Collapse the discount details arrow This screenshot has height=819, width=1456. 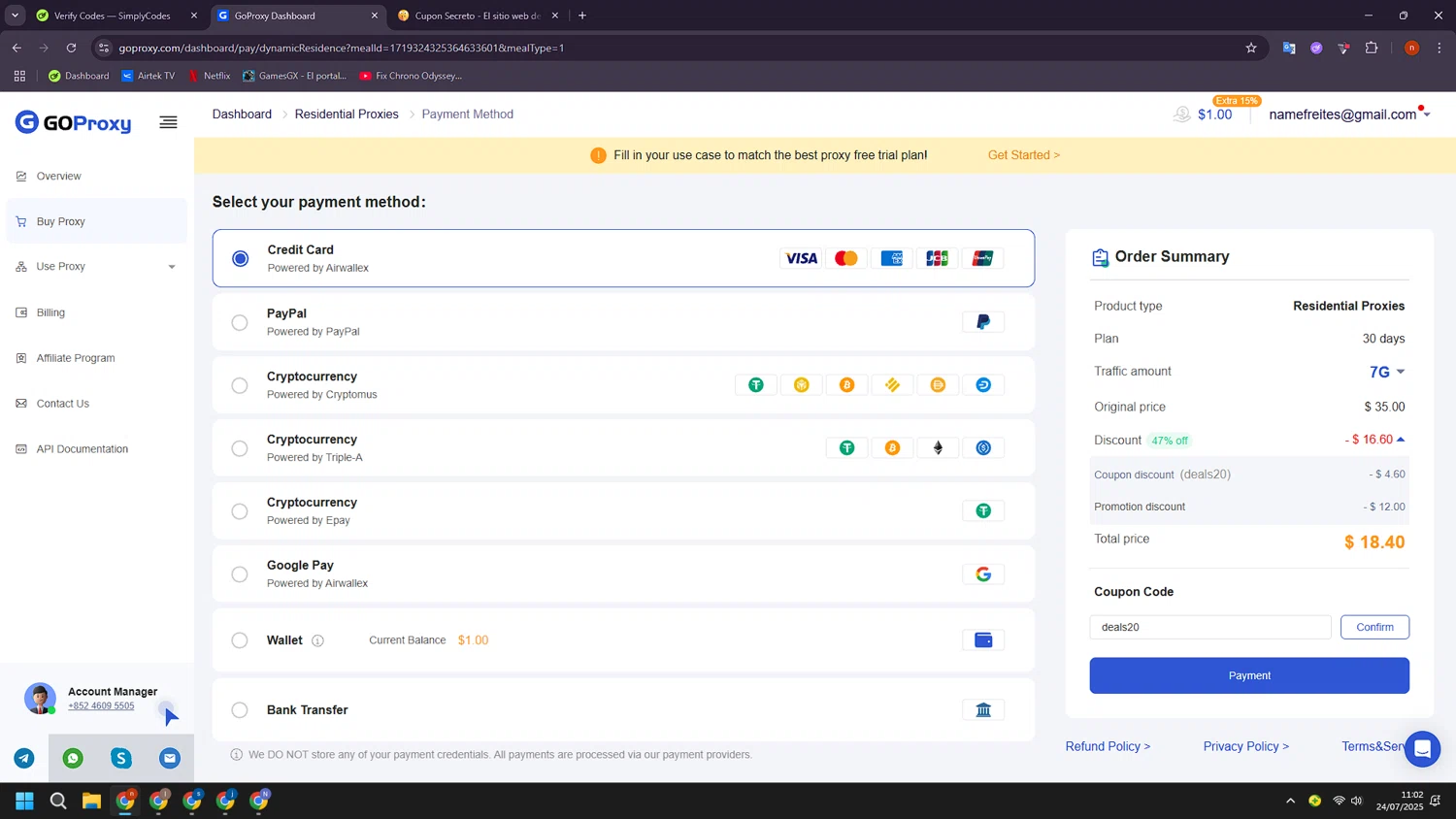pyautogui.click(x=1401, y=440)
